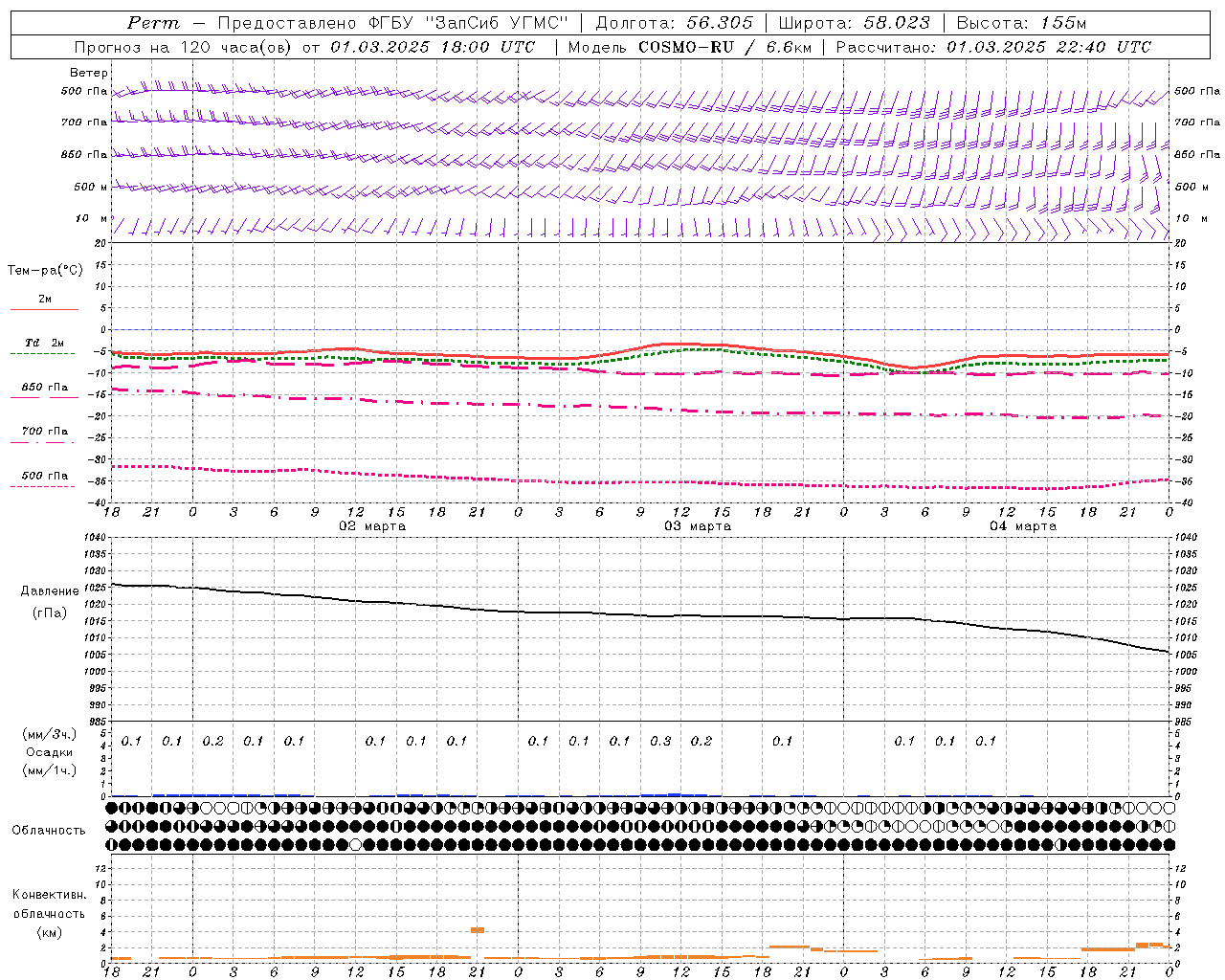The image size is (1225, 980).
Task: Click the "-40" temperature axis value on left
Action: (x=96, y=502)
